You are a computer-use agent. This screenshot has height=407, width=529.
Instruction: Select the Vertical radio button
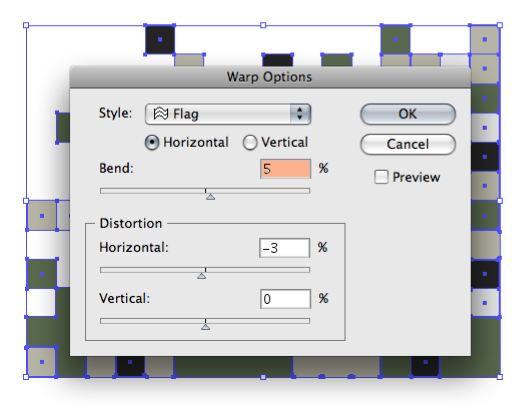250,142
